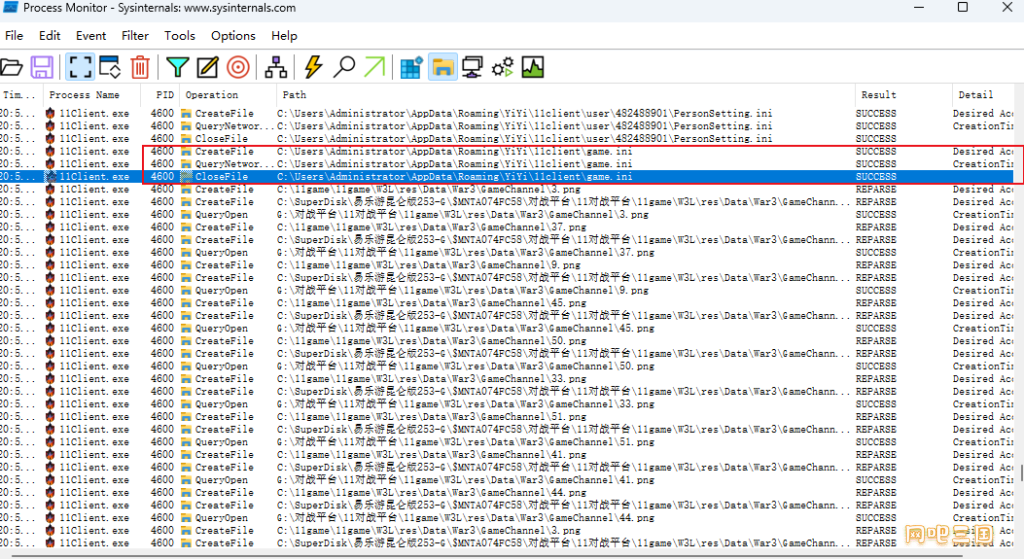The image size is (1024, 559).
Task: Click the lightning bolt Process Activity icon
Action: (313, 67)
